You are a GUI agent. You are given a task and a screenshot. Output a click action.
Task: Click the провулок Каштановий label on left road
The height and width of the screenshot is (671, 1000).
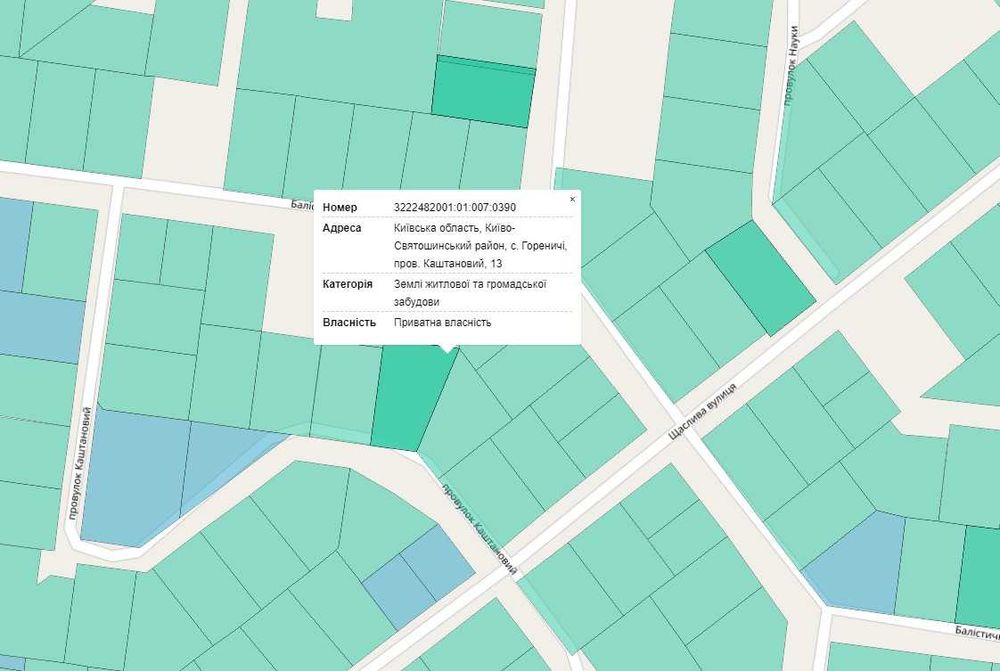pyautogui.click(x=80, y=464)
